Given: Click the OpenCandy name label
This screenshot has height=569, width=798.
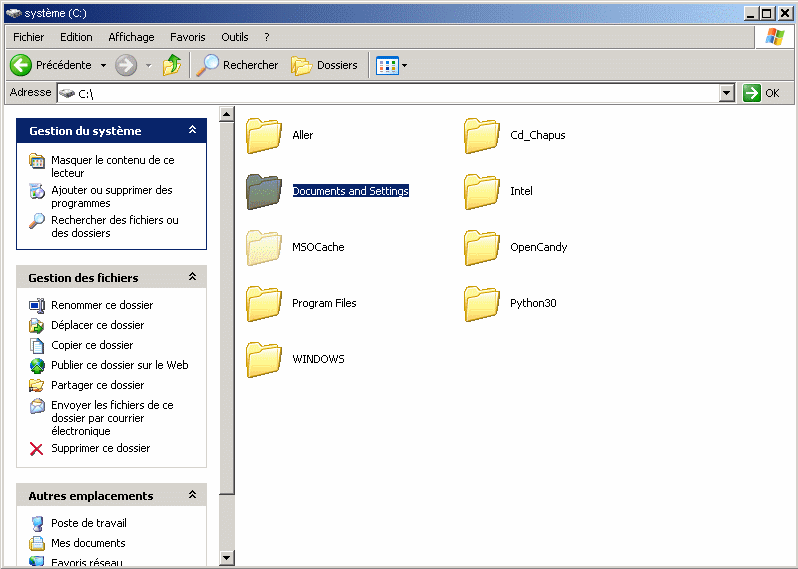Looking at the screenshot, I should tap(538, 247).
